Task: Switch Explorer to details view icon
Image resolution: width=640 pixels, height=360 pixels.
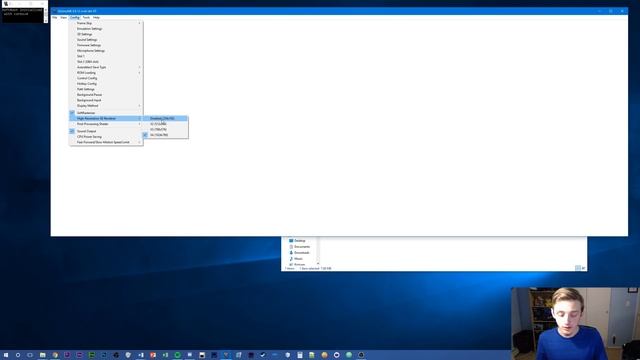Action: [x=578, y=268]
